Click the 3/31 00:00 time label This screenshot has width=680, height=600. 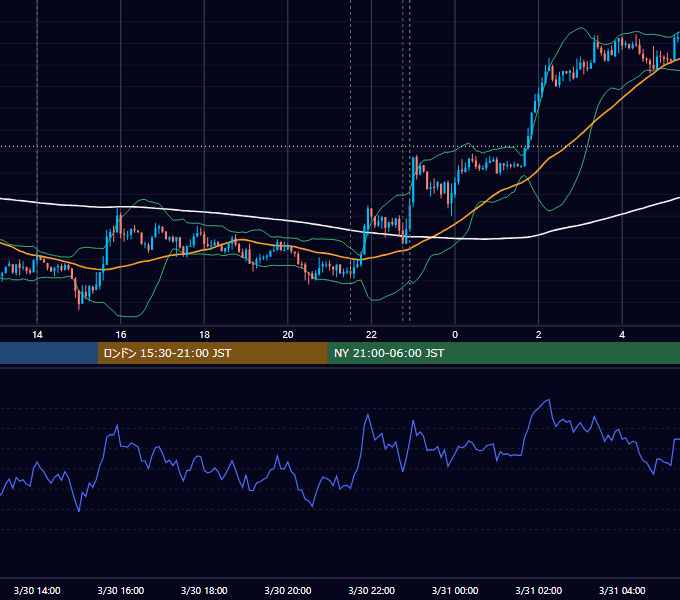click(455, 590)
